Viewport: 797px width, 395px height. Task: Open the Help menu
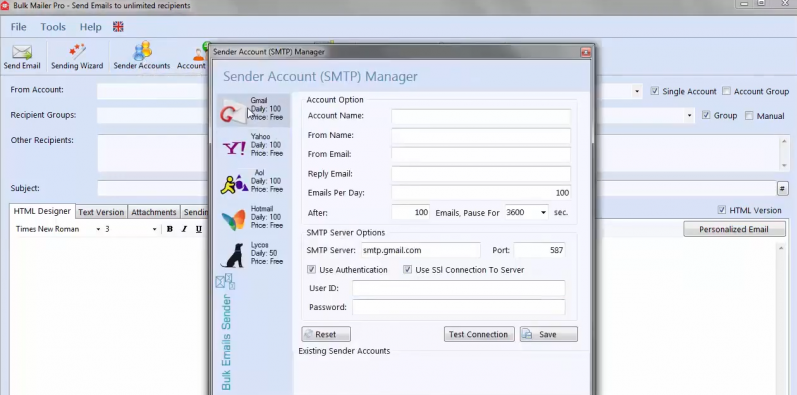click(x=90, y=27)
